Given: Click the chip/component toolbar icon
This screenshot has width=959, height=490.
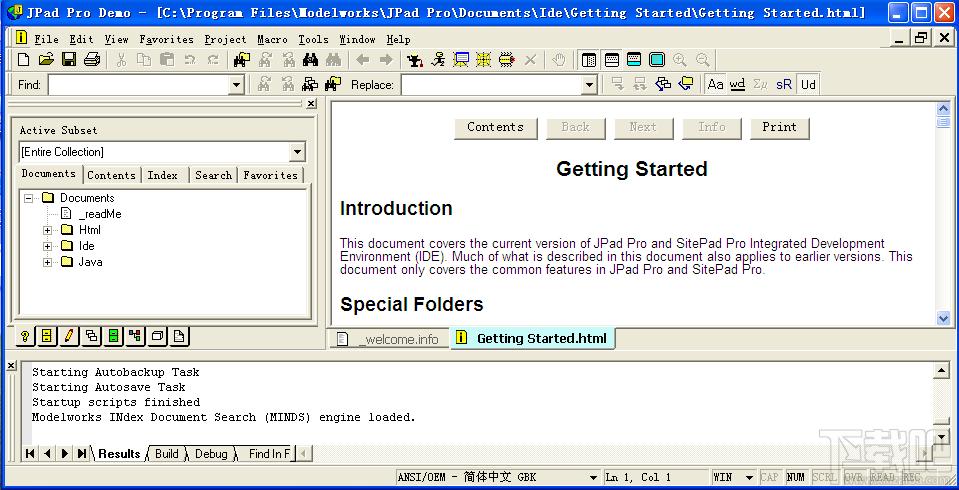Looking at the screenshot, I should pos(506,59).
